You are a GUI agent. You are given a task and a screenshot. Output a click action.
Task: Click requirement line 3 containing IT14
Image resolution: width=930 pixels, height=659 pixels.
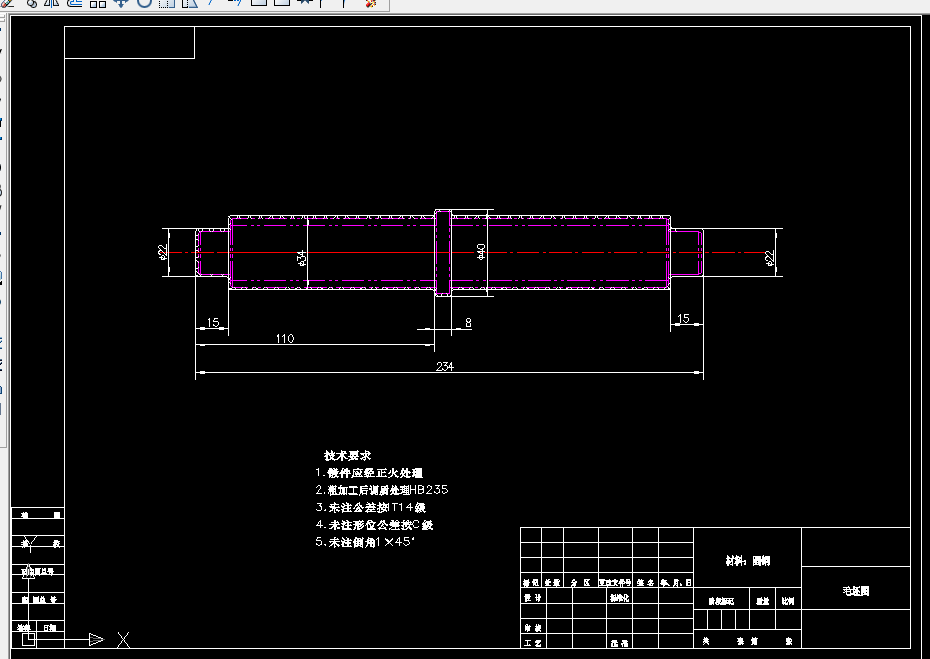pos(371,507)
